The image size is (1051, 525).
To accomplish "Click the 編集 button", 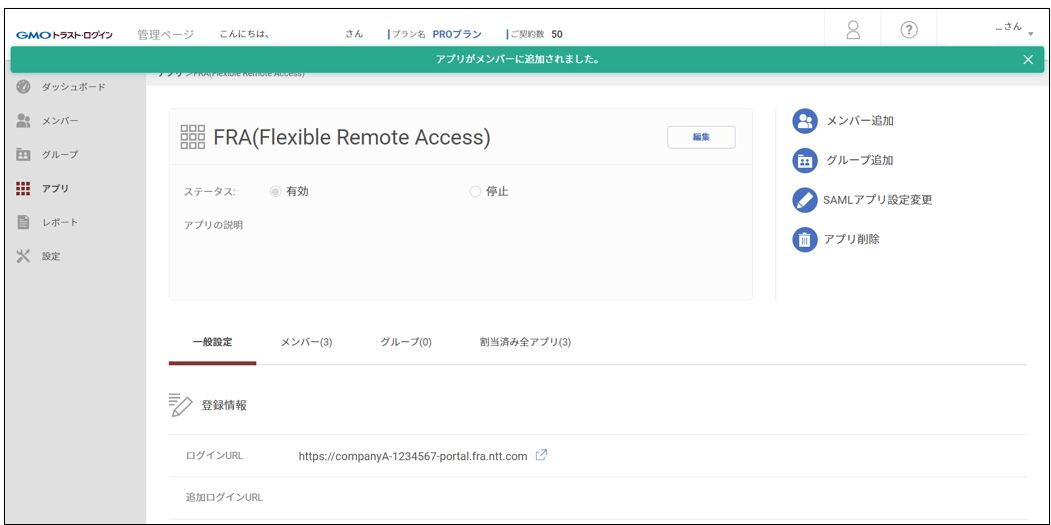I will pyautogui.click(x=701, y=137).
